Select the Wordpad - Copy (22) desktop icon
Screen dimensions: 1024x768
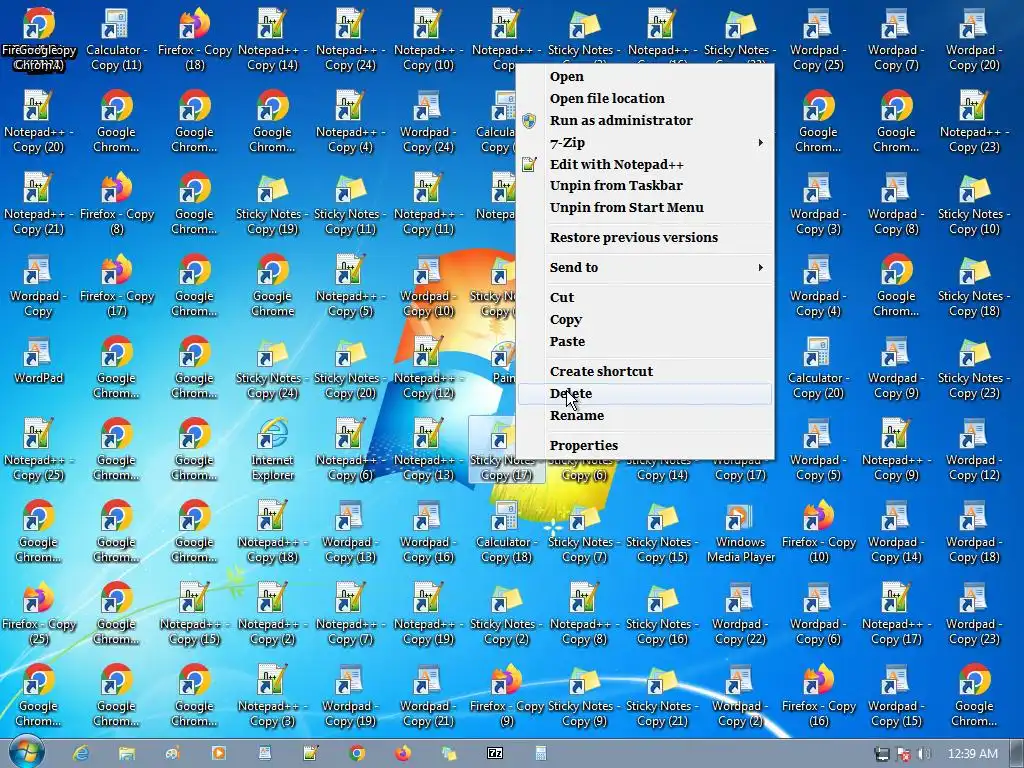(741, 614)
